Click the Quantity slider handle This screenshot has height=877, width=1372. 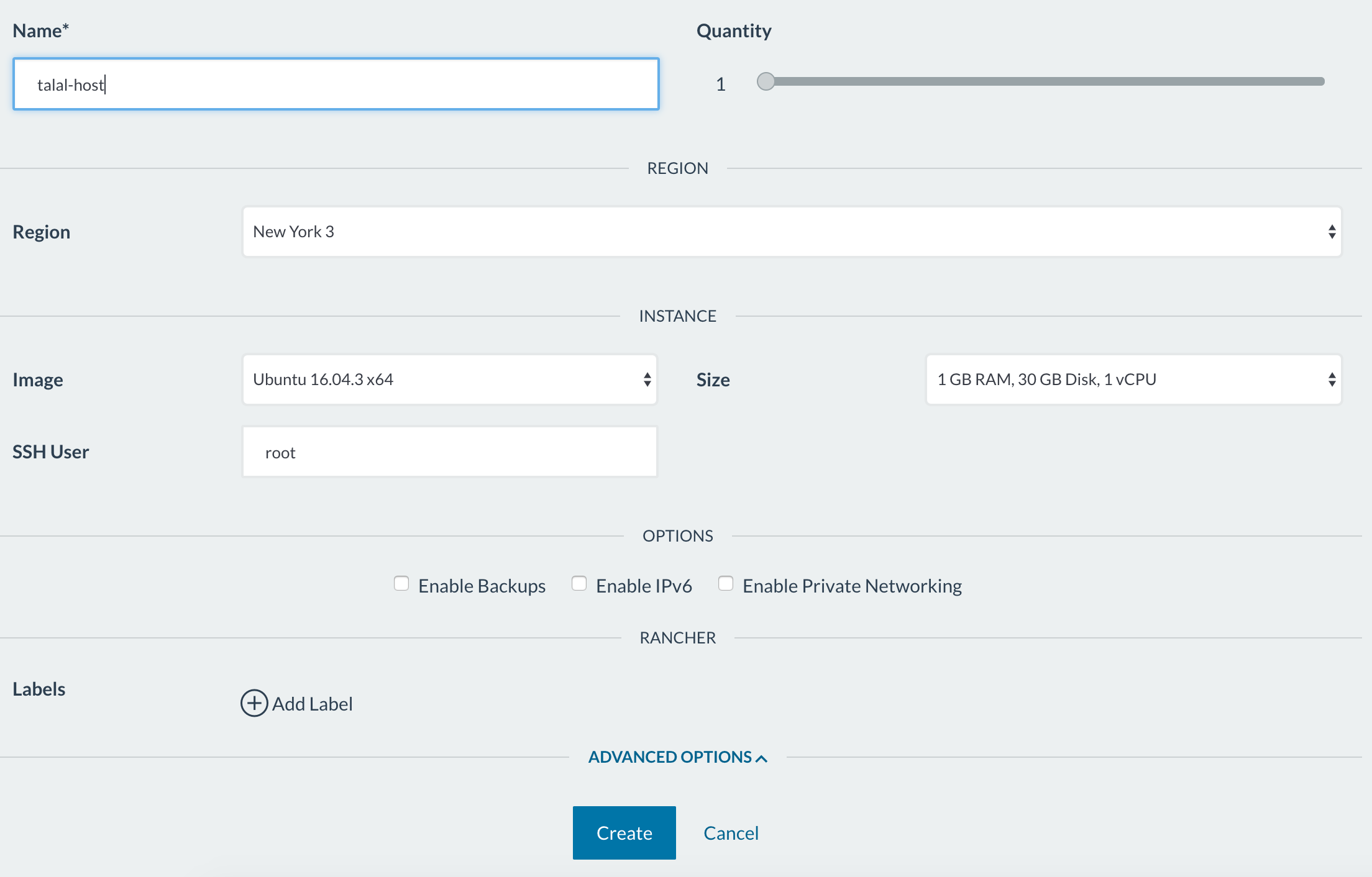pos(766,81)
